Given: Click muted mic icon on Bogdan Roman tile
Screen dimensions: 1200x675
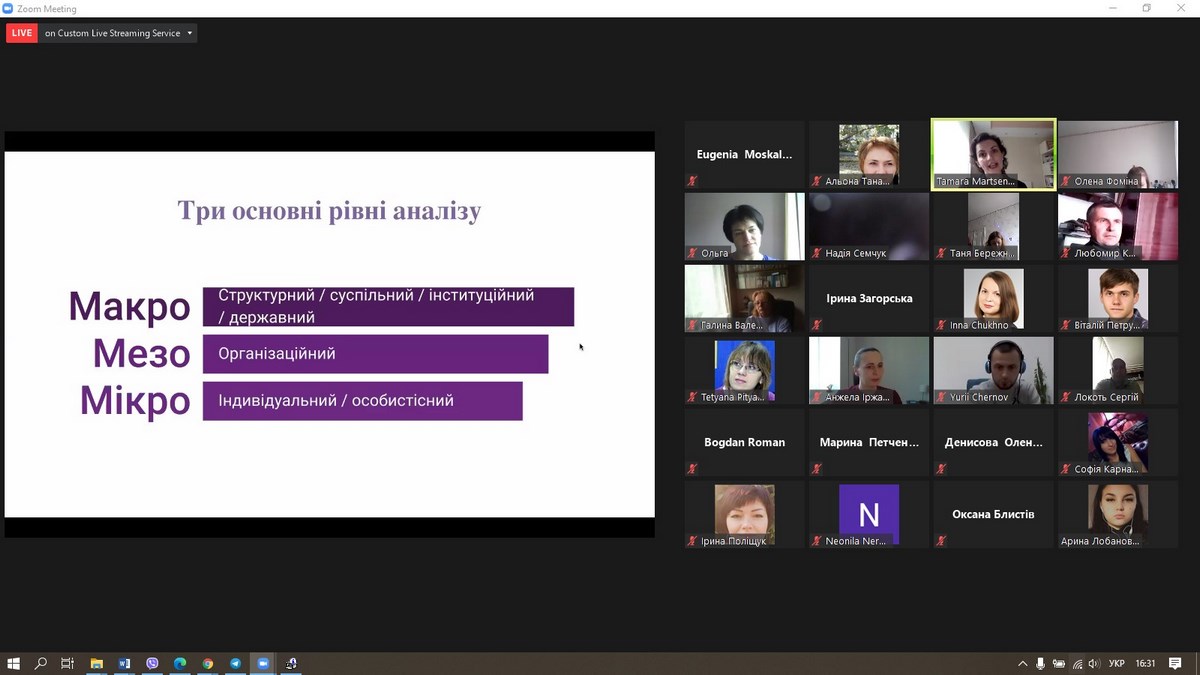Looking at the screenshot, I should 692,469.
